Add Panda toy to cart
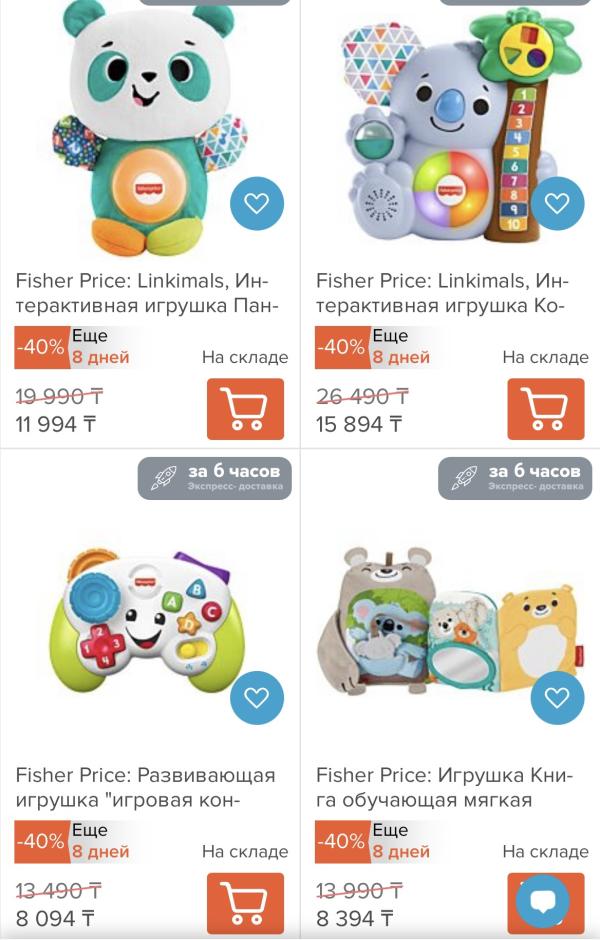 (x=245, y=408)
